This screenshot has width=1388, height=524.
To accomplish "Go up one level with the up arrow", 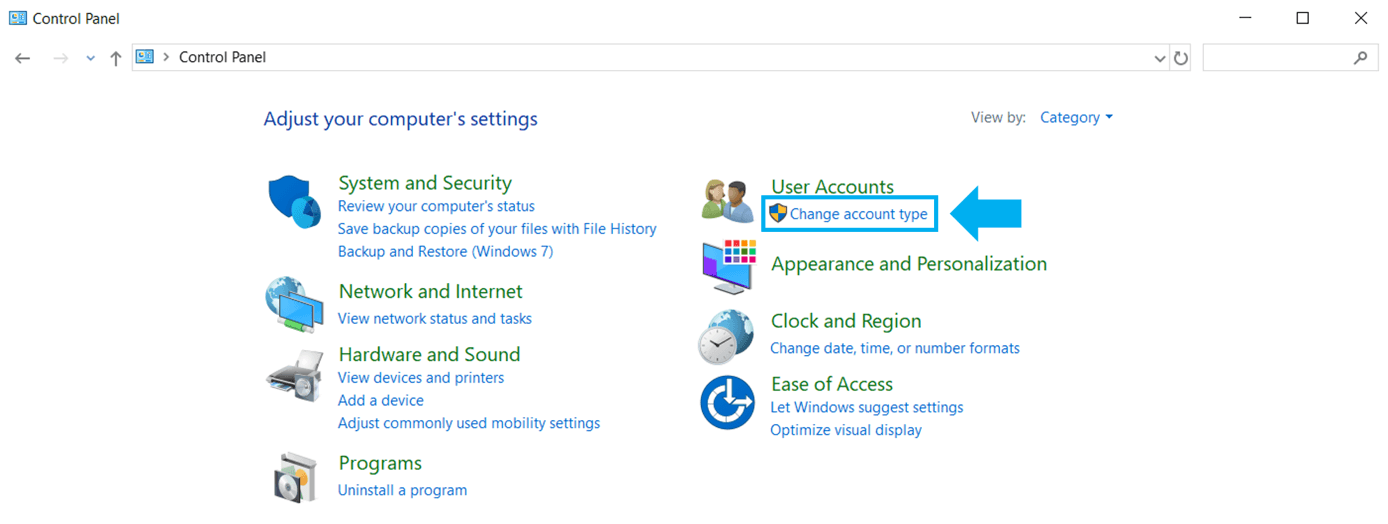I will [116, 58].
